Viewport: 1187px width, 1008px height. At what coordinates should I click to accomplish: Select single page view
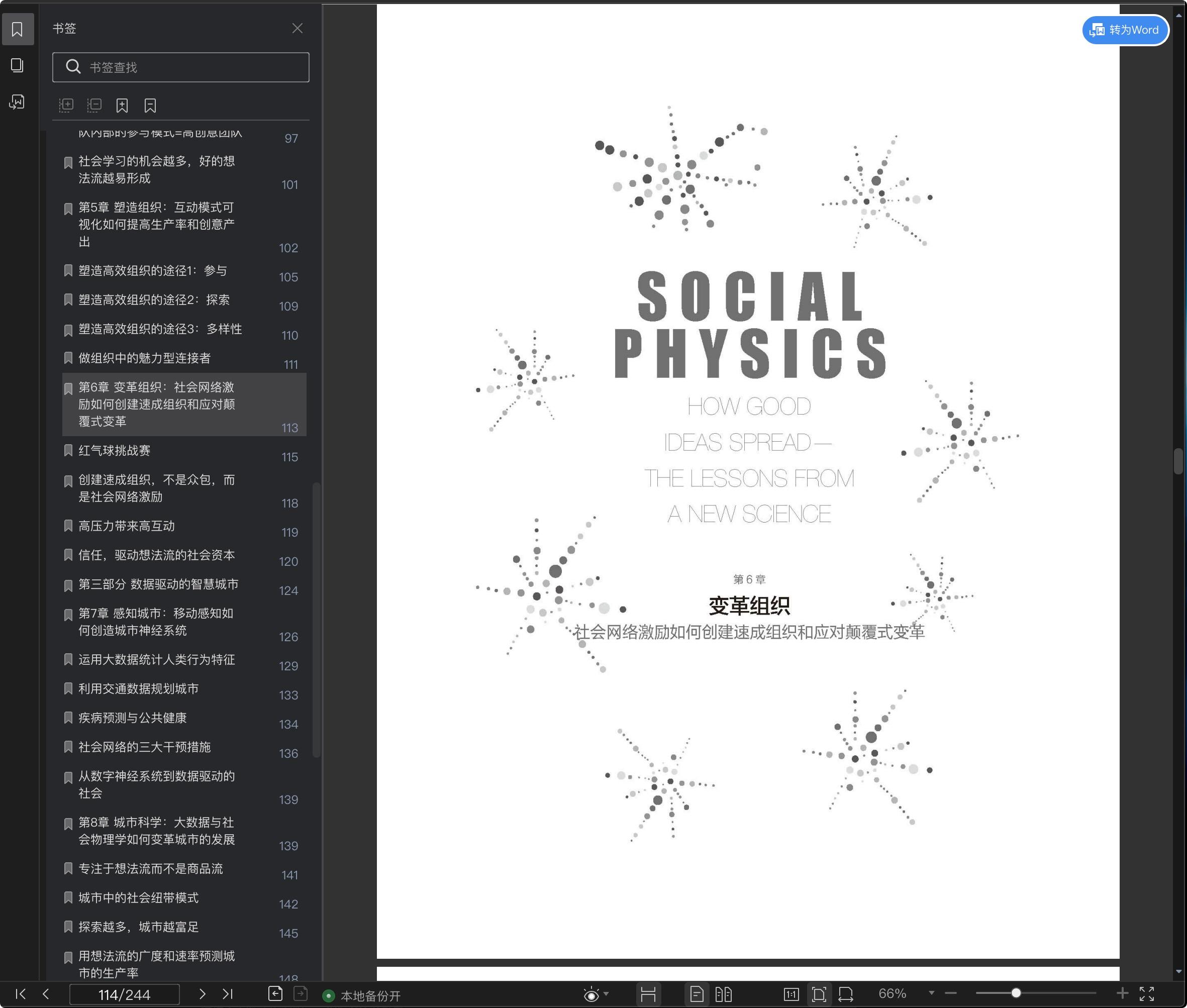click(x=697, y=994)
